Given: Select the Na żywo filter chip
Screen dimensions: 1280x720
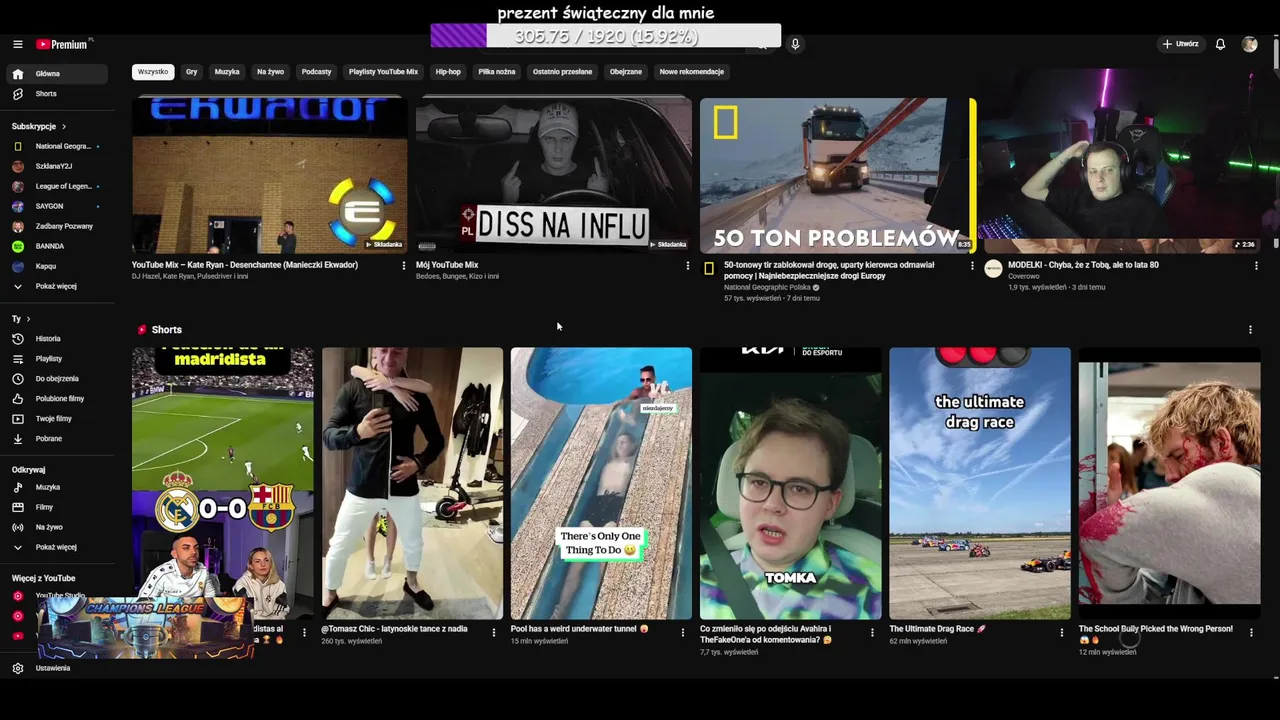Looking at the screenshot, I should [x=270, y=72].
